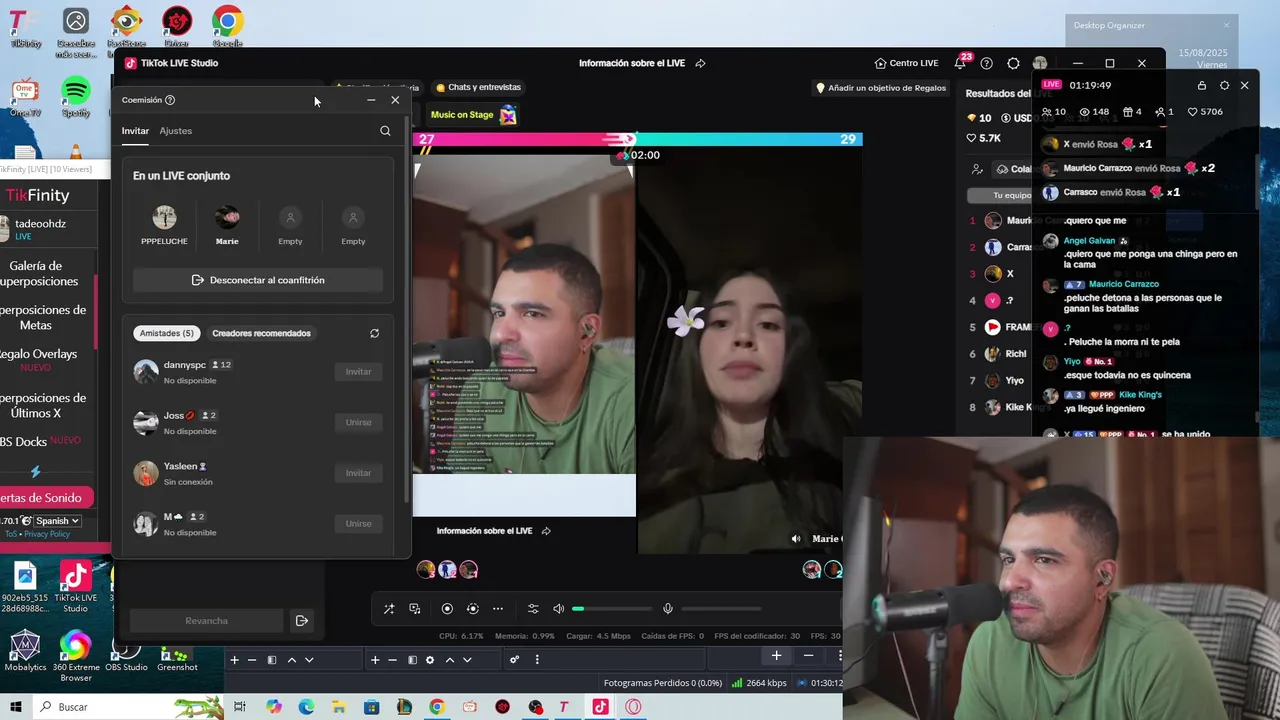
Task: Open OBS audio mixer three-dots menu
Action: 537,660
